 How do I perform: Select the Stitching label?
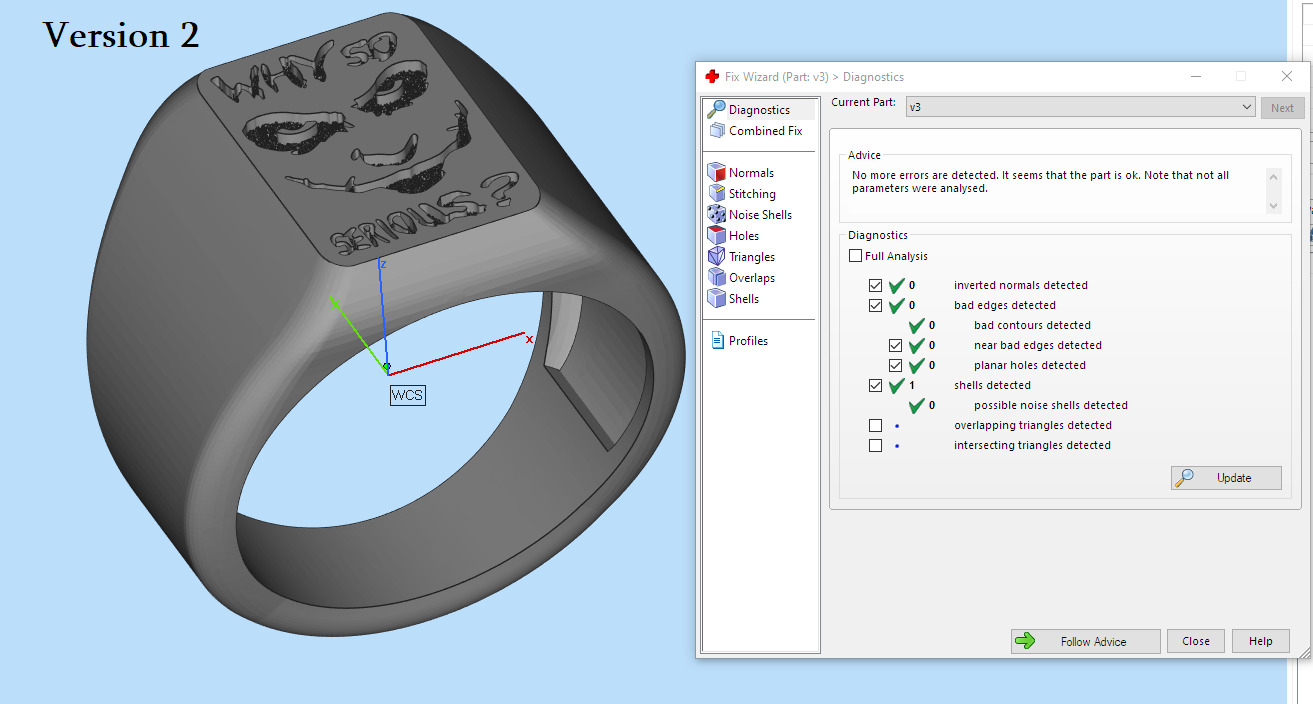(752, 194)
